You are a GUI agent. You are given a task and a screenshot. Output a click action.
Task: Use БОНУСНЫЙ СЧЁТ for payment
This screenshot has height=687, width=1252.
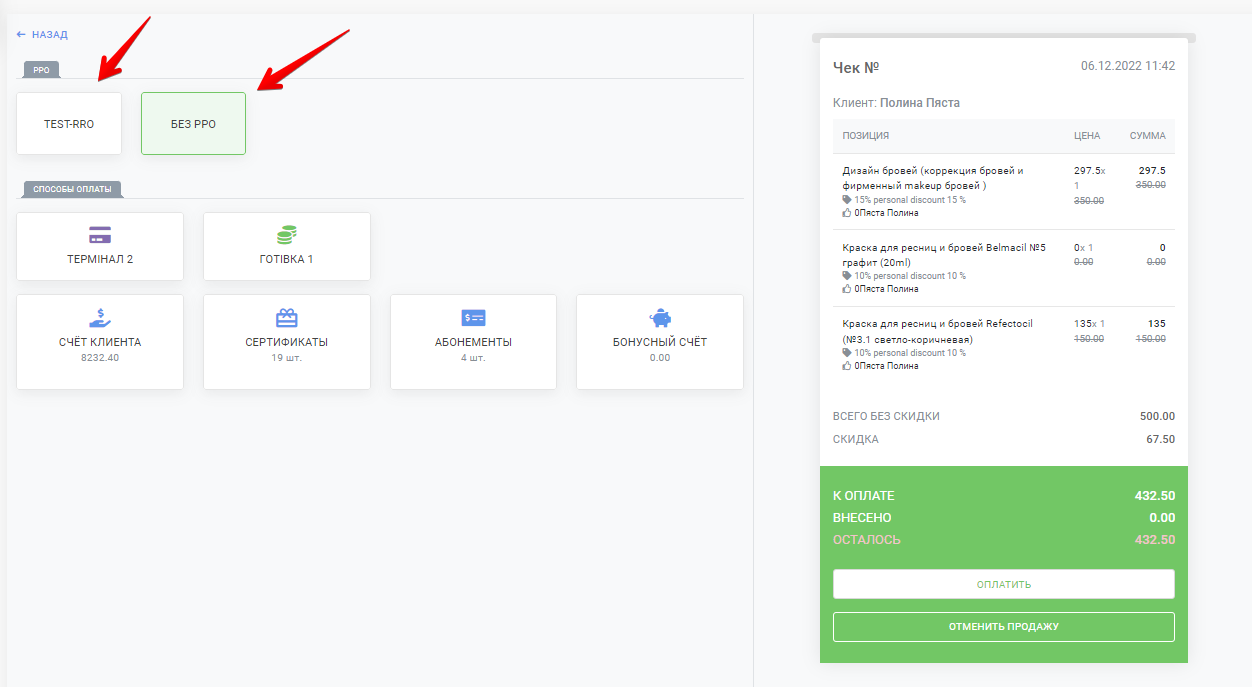[660, 341]
